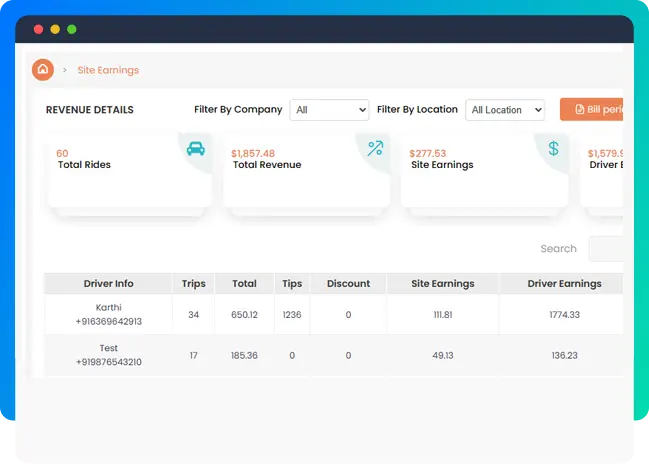Sort by the Discount column header
649x464 pixels.
348,284
